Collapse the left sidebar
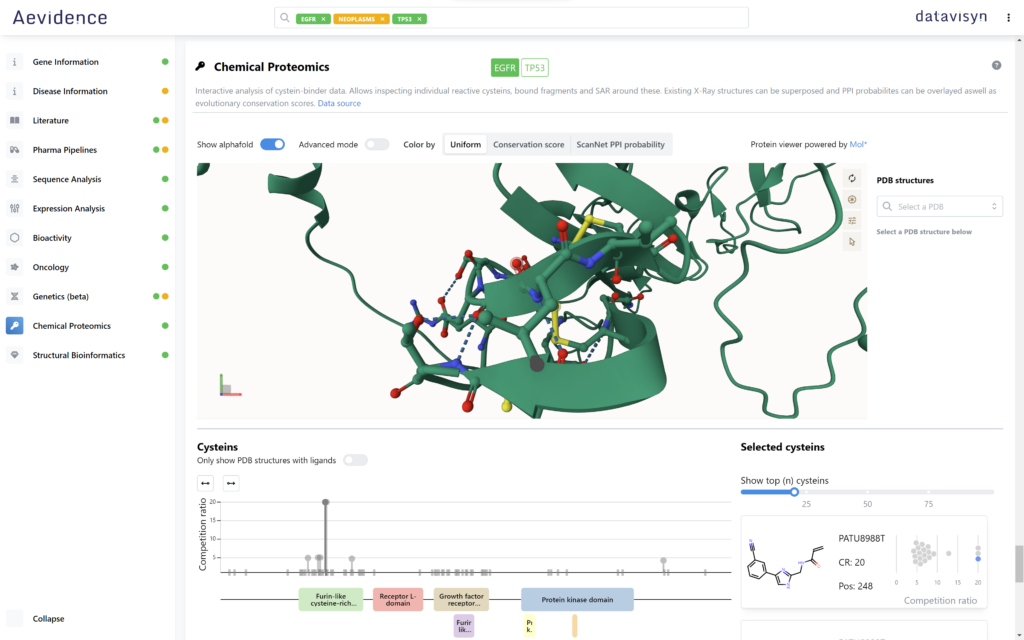 (48, 619)
